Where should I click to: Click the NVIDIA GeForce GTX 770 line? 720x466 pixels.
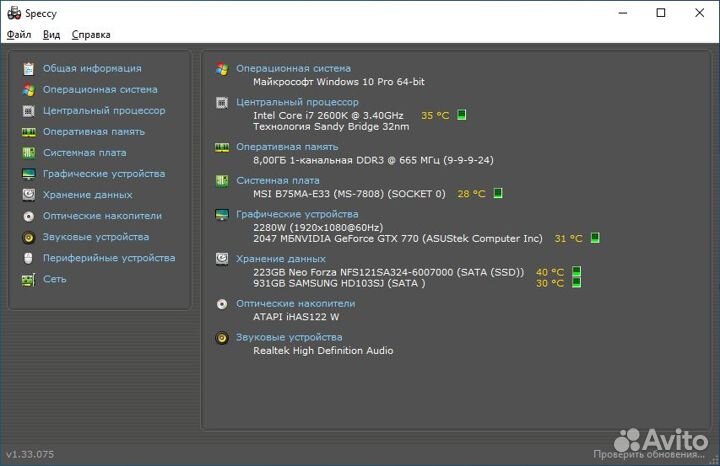398,239
